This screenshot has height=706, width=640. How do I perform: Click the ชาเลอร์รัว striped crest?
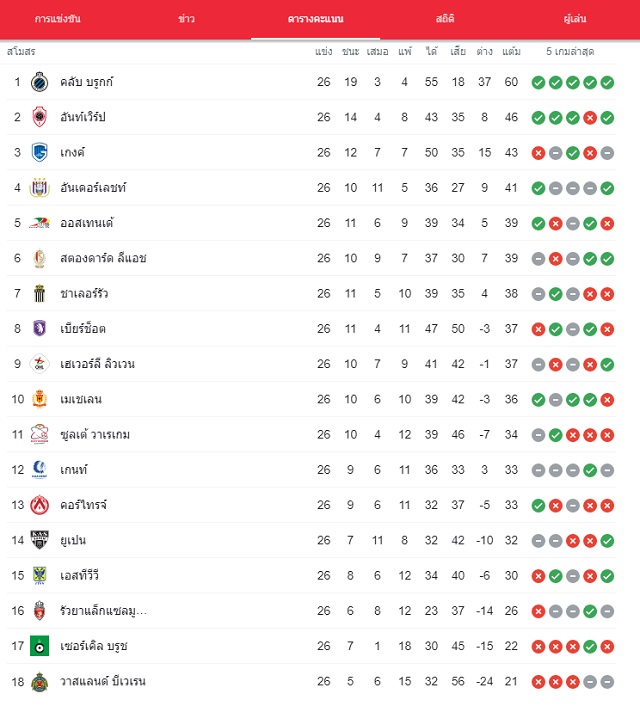[40, 294]
